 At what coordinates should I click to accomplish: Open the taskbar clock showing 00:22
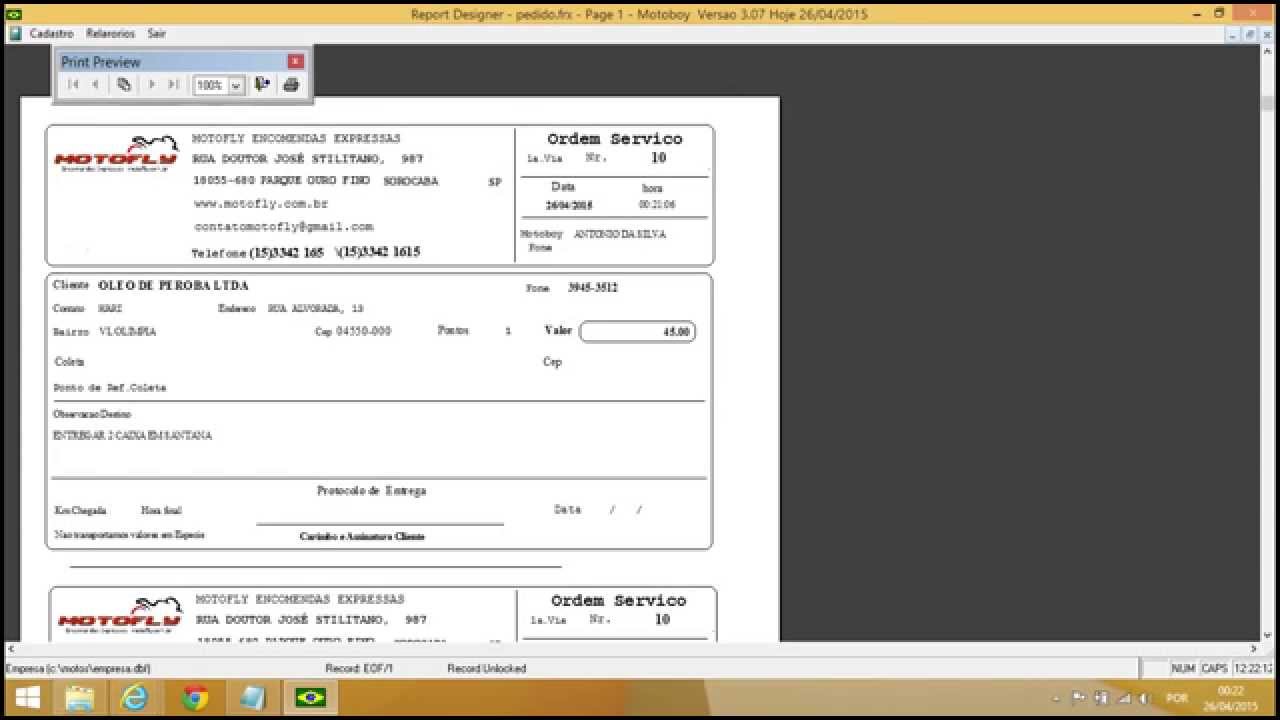coord(1231,698)
